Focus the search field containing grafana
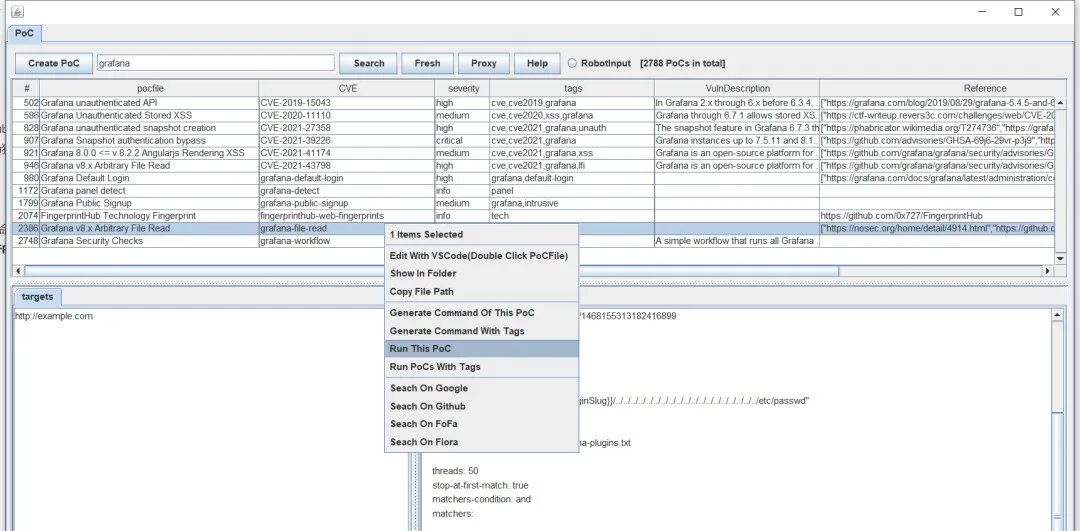Image resolution: width=1080 pixels, height=531 pixels. pos(216,63)
